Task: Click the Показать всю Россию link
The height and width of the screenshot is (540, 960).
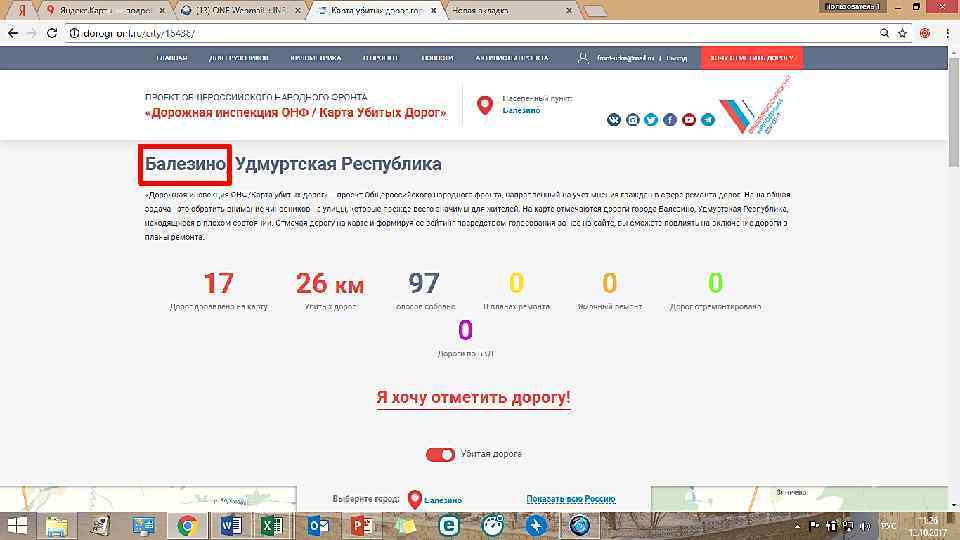Action: pyautogui.click(x=571, y=499)
